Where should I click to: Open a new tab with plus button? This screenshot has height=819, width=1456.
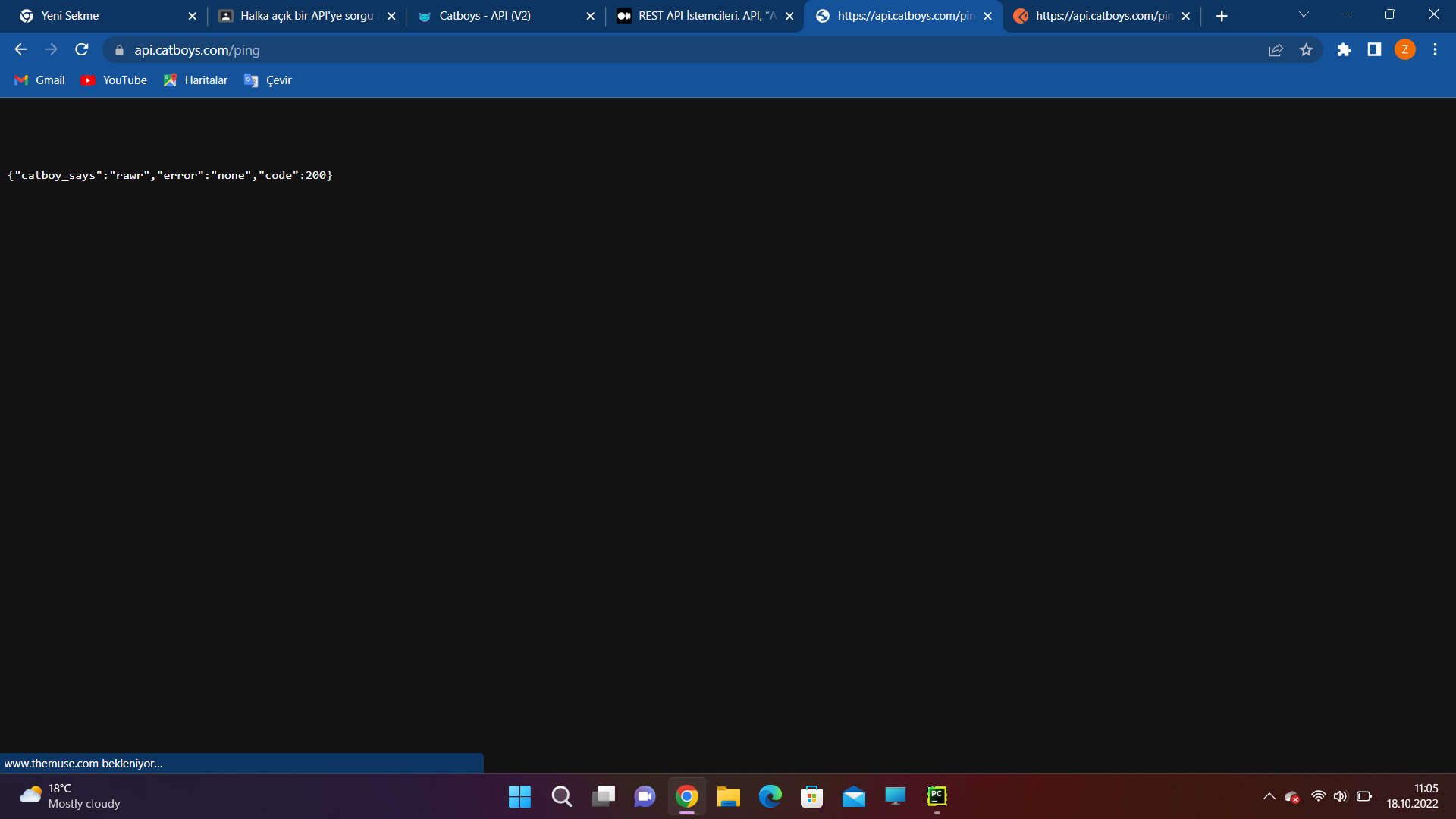pyautogui.click(x=1222, y=16)
